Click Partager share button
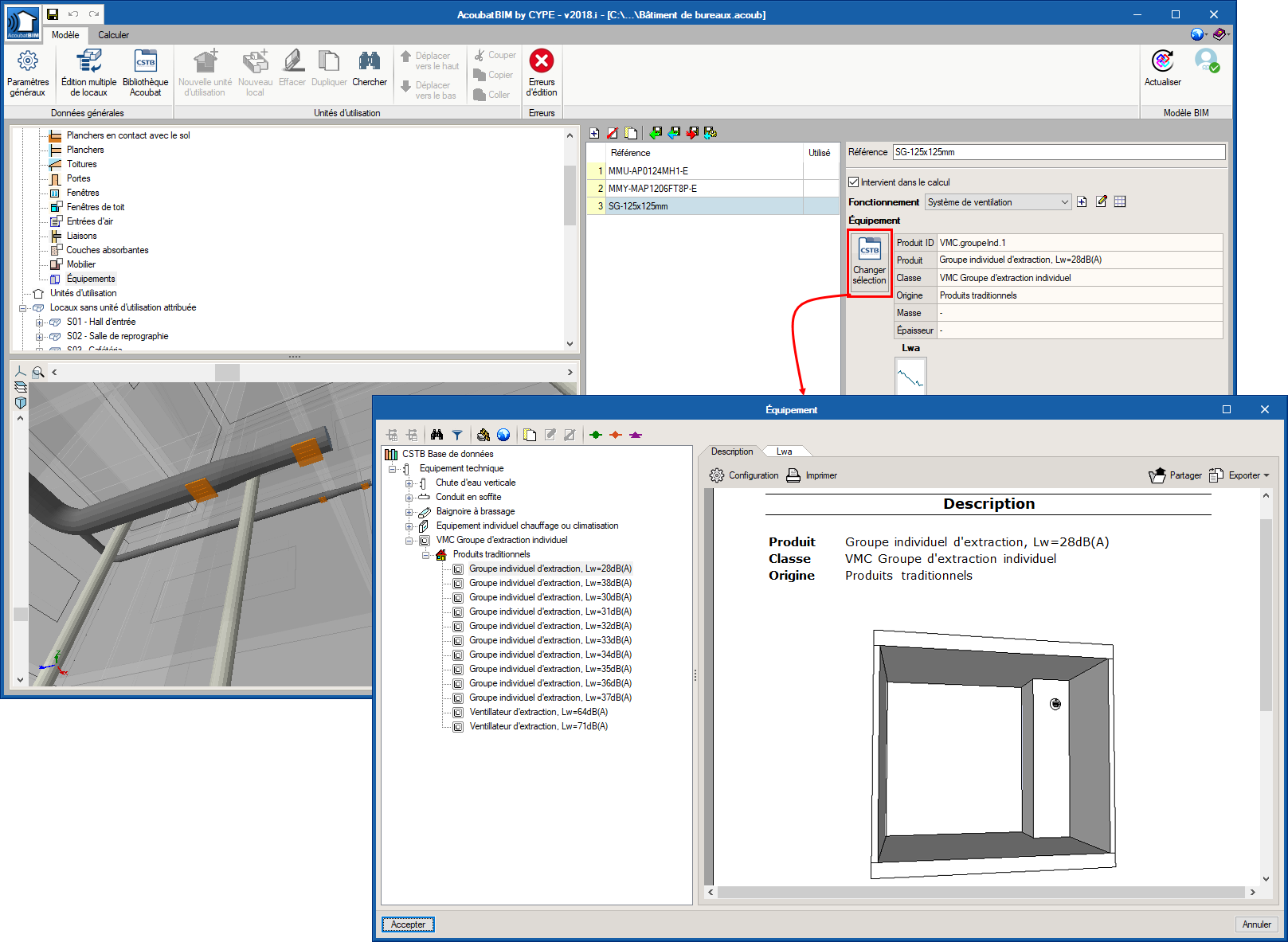 point(1176,475)
